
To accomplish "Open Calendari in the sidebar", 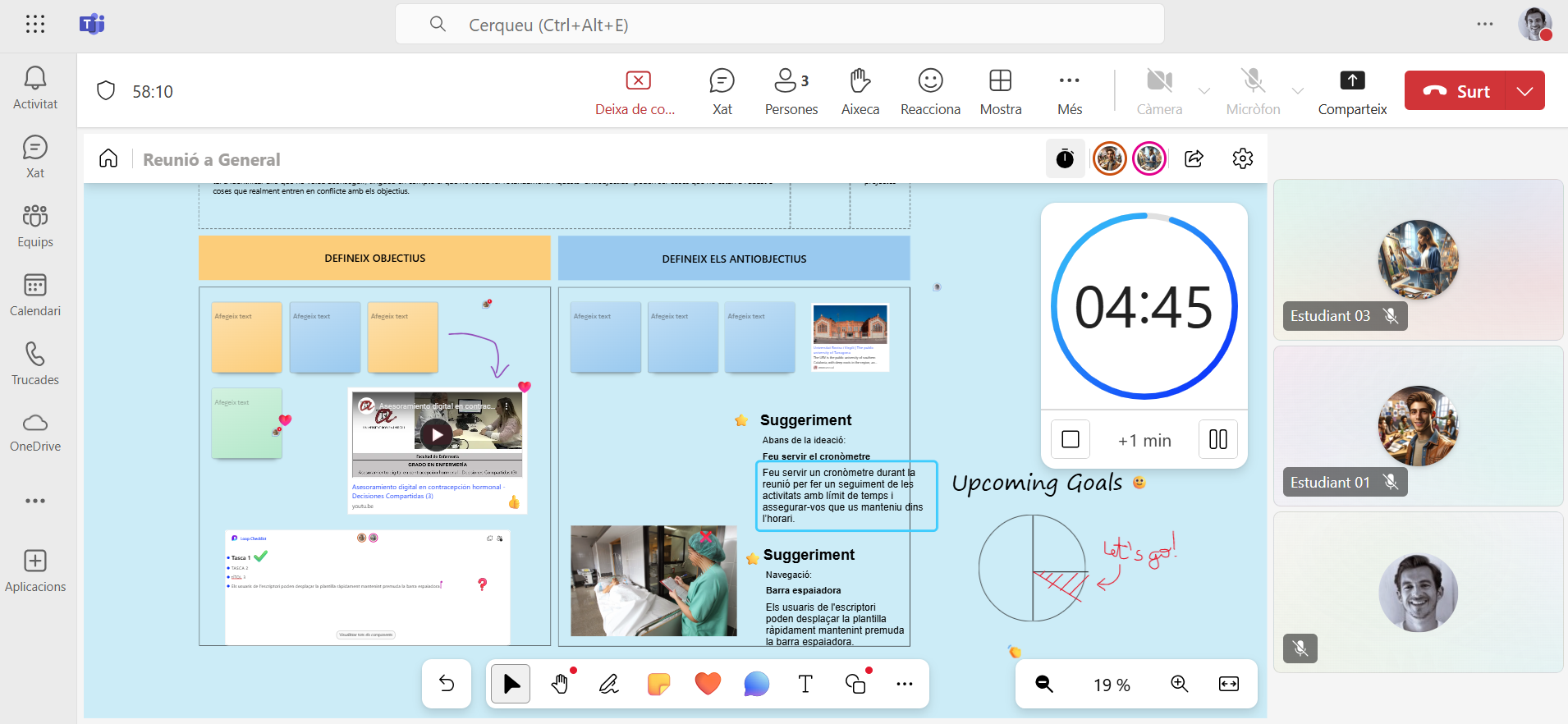I will tap(35, 295).
